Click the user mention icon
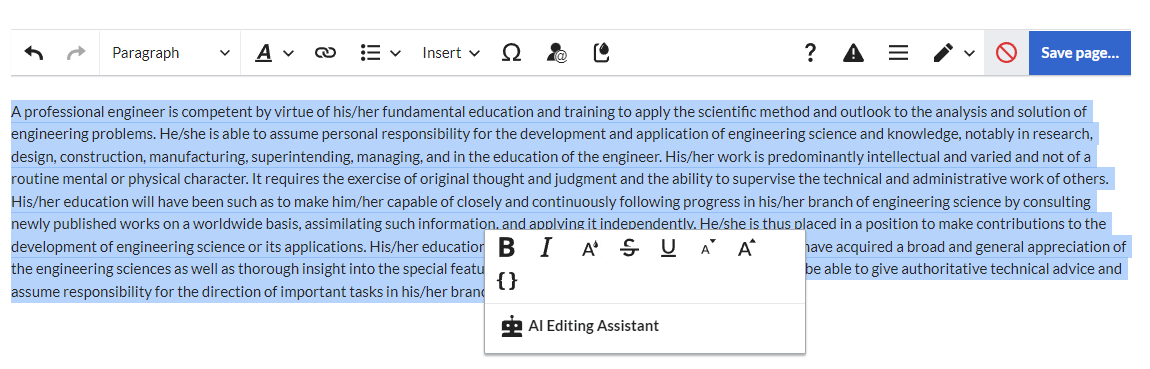Image resolution: width=1150 pixels, height=369 pixels. click(557, 53)
